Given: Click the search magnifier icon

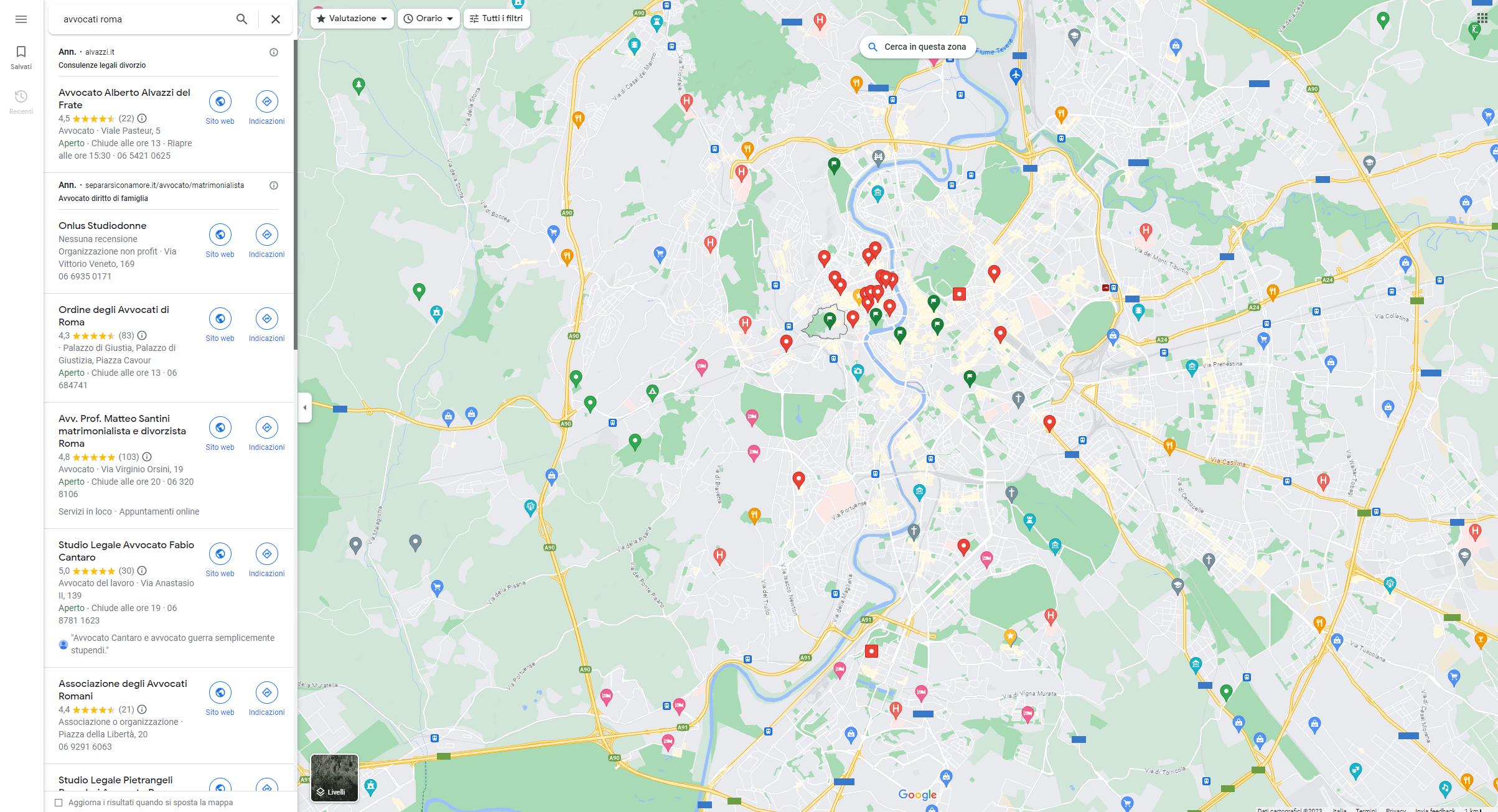Looking at the screenshot, I should [x=241, y=19].
